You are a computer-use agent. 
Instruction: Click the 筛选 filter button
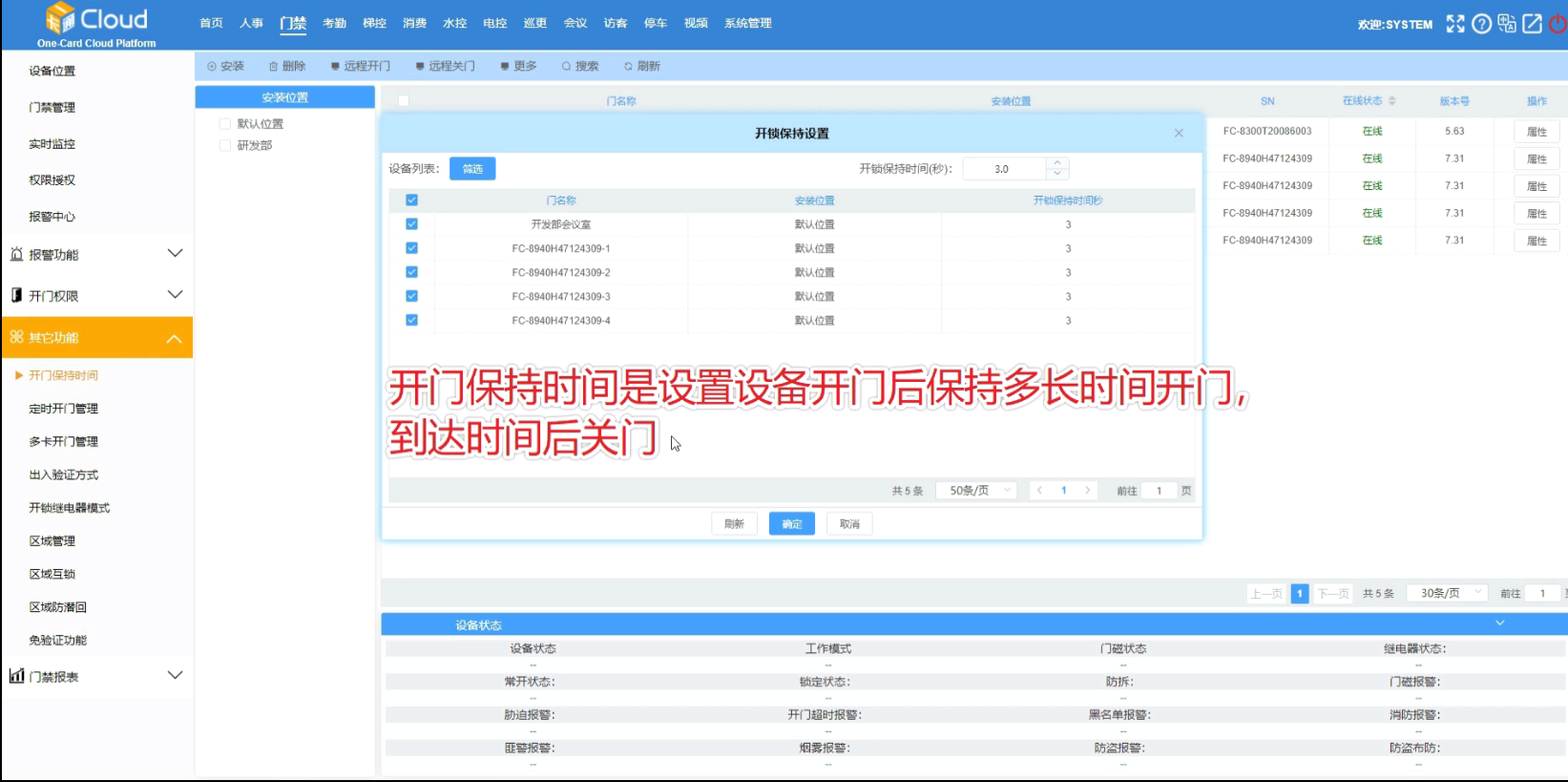(472, 169)
